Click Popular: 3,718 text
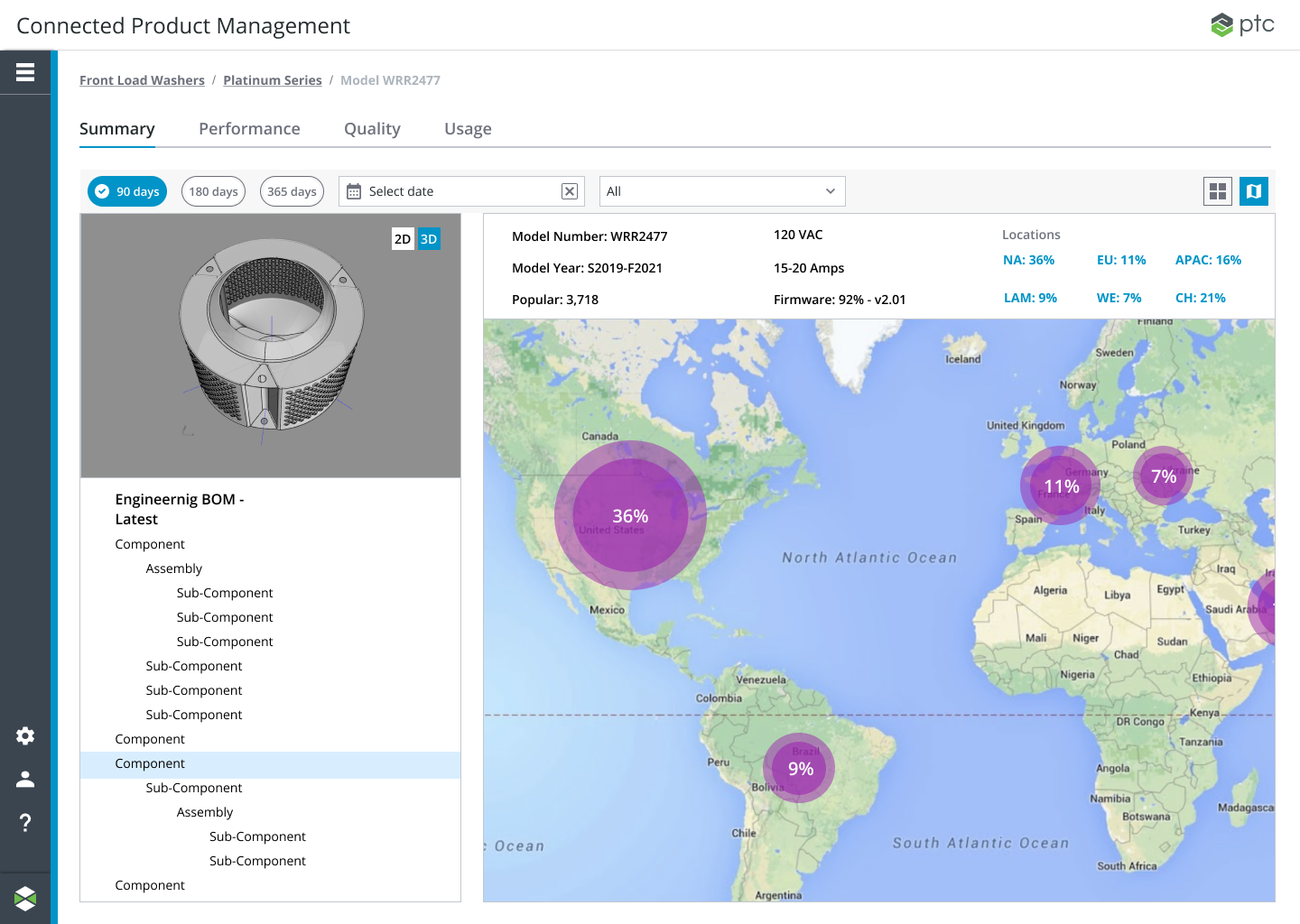1300x924 pixels. (555, 300)
